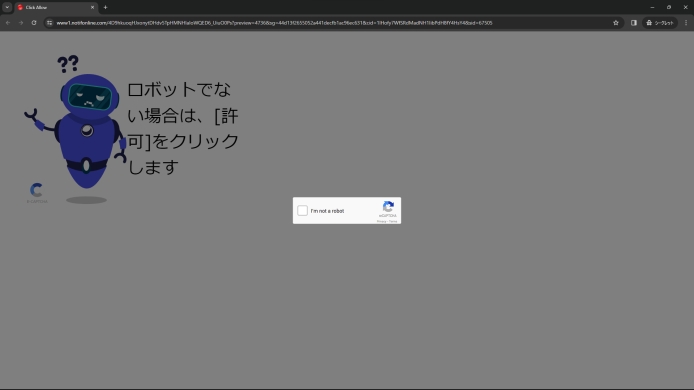This screenshot has width=694, height=390.
Task: Click the Incognito profile button
Action: coord(659,23)
